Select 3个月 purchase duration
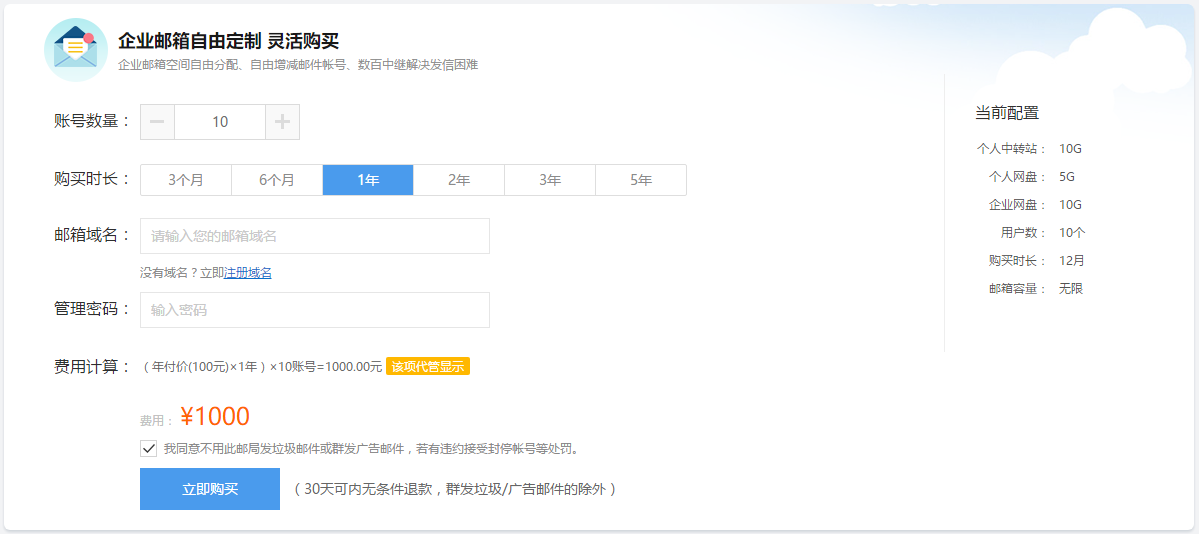The image size is (1199, 534). 186,180
